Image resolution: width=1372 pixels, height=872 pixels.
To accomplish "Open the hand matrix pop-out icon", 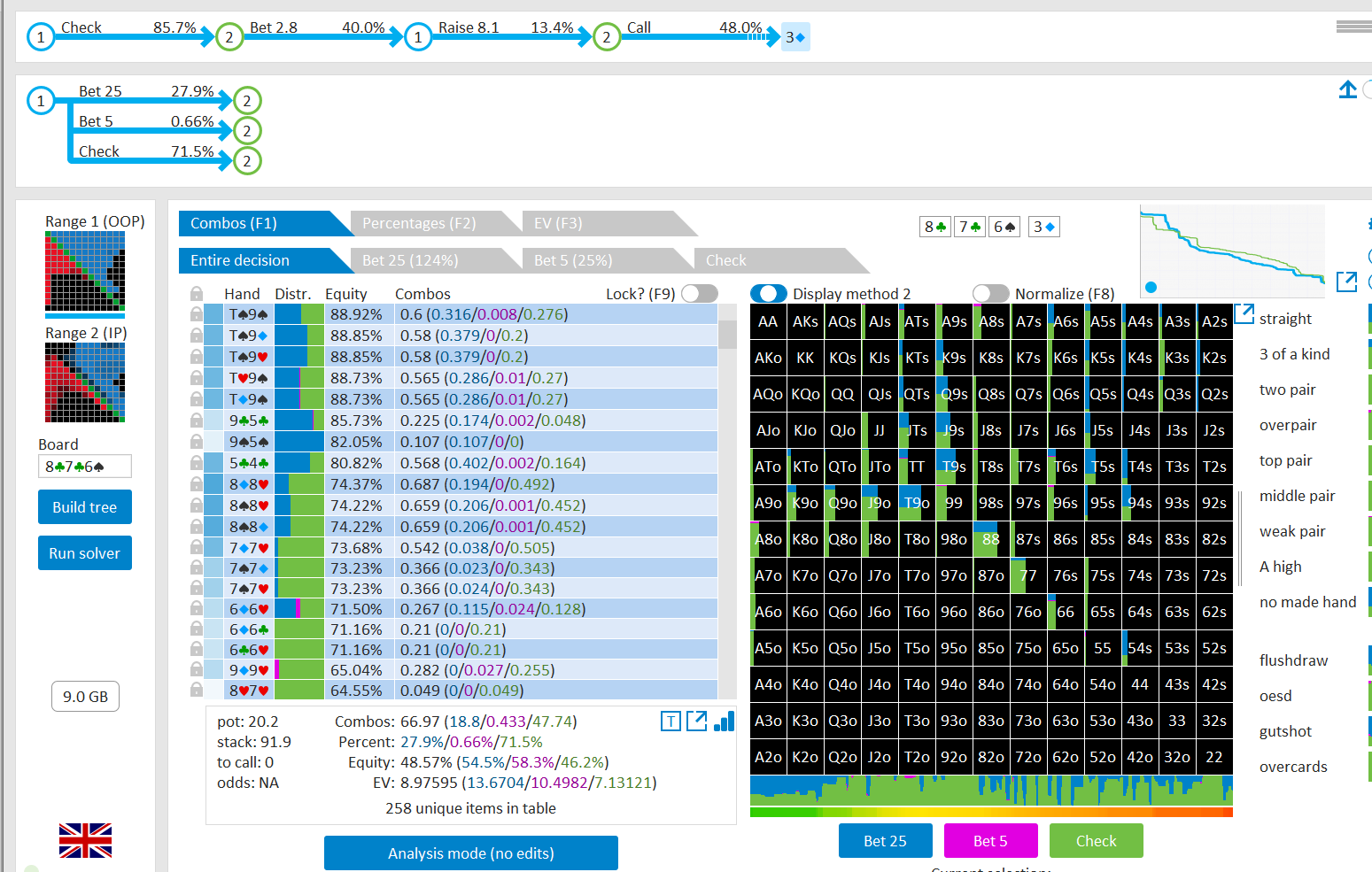I will coord(1244,313).
